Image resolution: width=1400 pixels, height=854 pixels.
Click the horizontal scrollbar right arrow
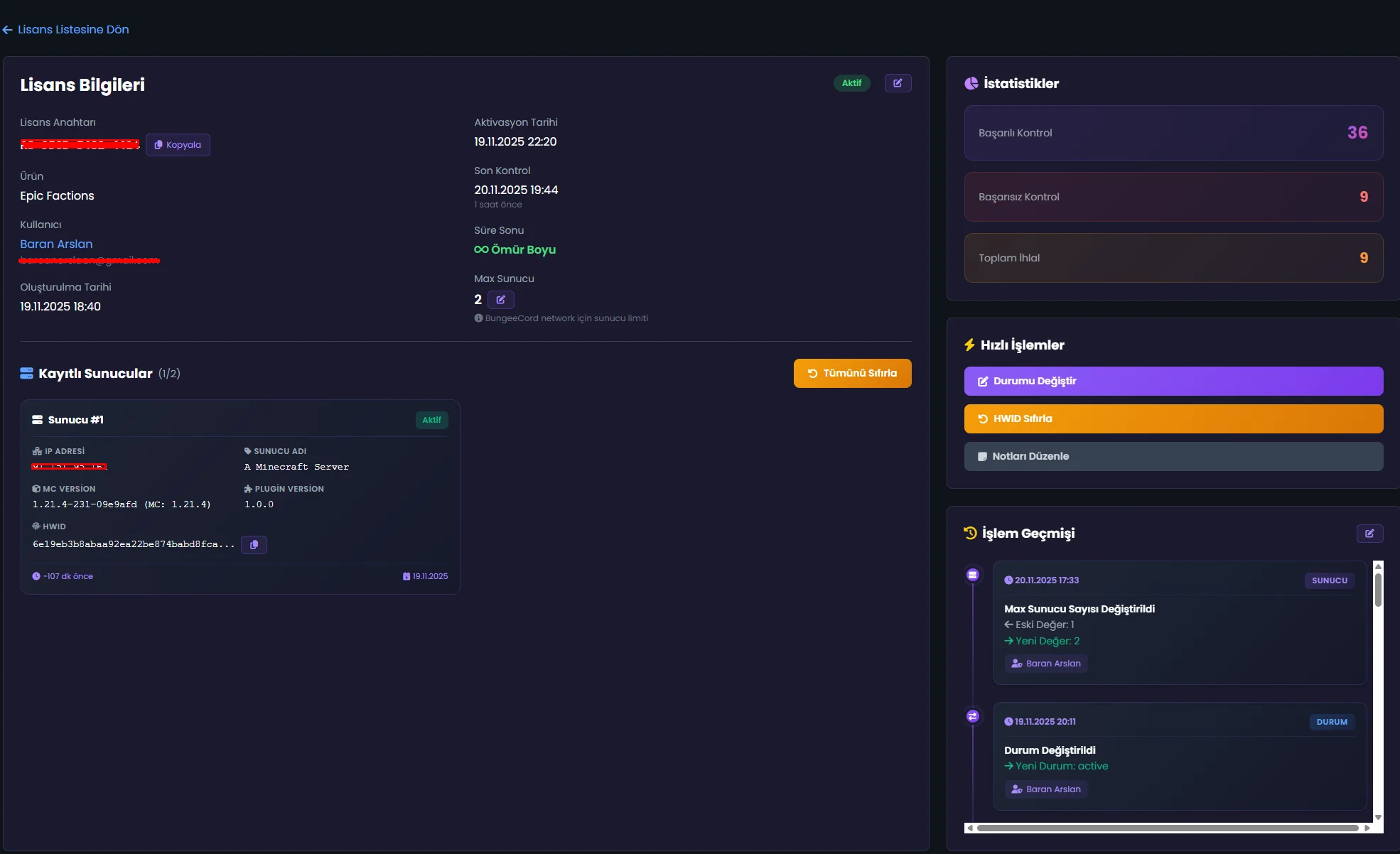pyautogui.click(x=1367, y=828)
